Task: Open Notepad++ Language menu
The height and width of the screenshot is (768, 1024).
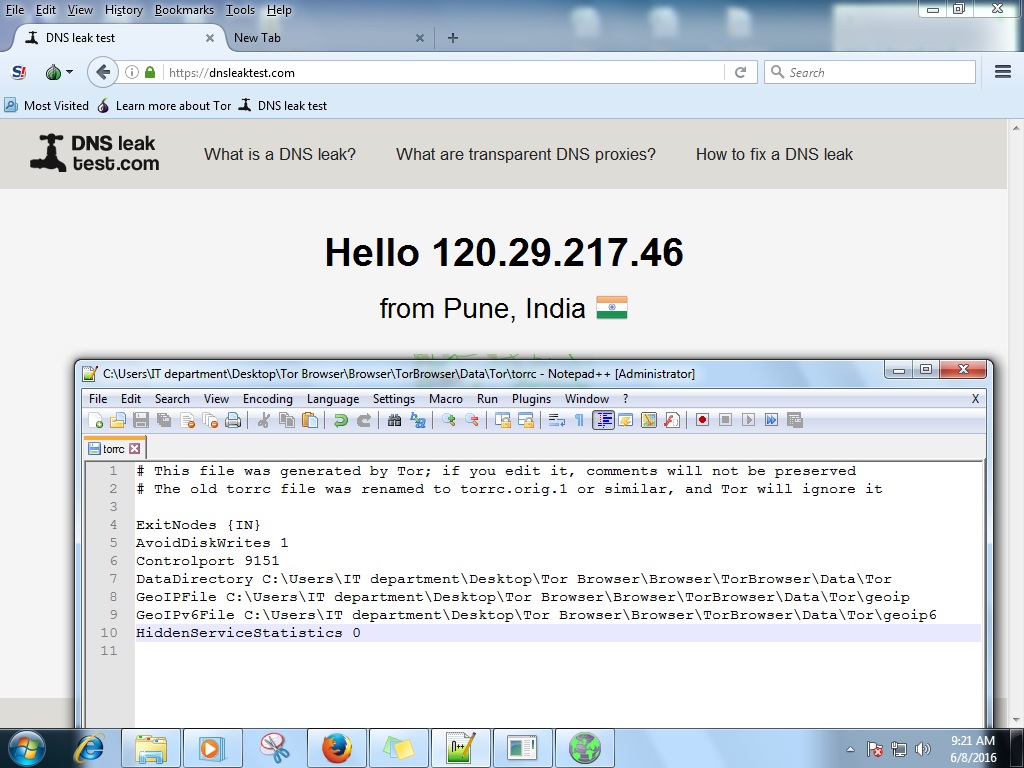Action: (333, 399)
